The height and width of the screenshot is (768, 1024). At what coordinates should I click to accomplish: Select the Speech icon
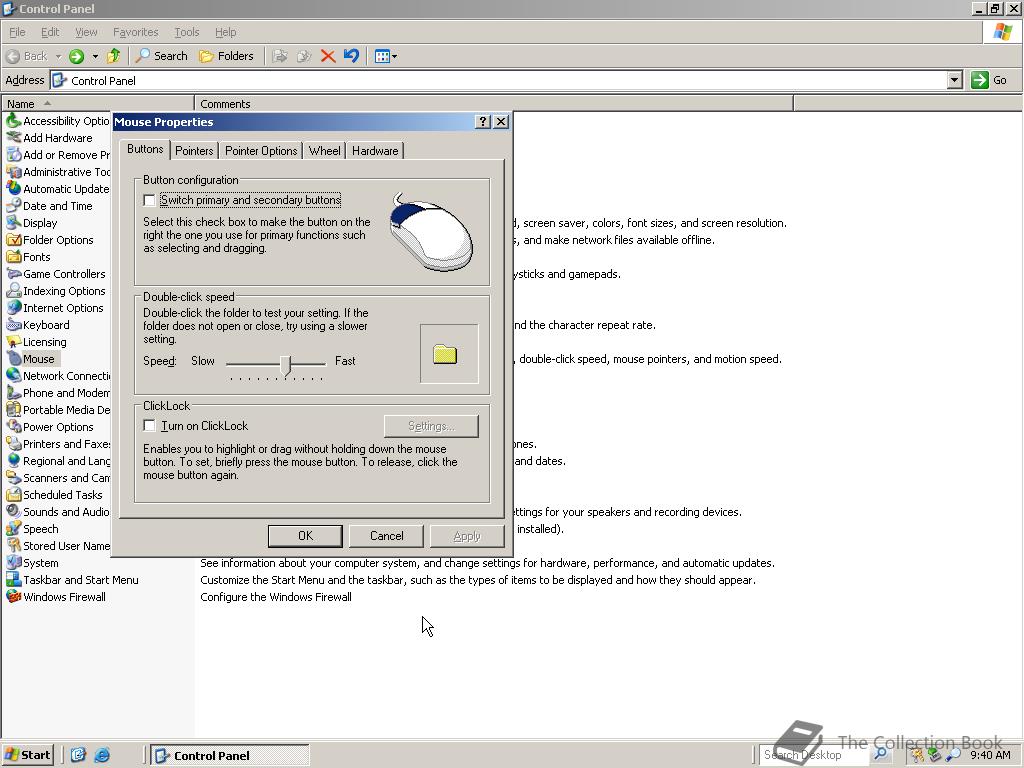(14, 528)
